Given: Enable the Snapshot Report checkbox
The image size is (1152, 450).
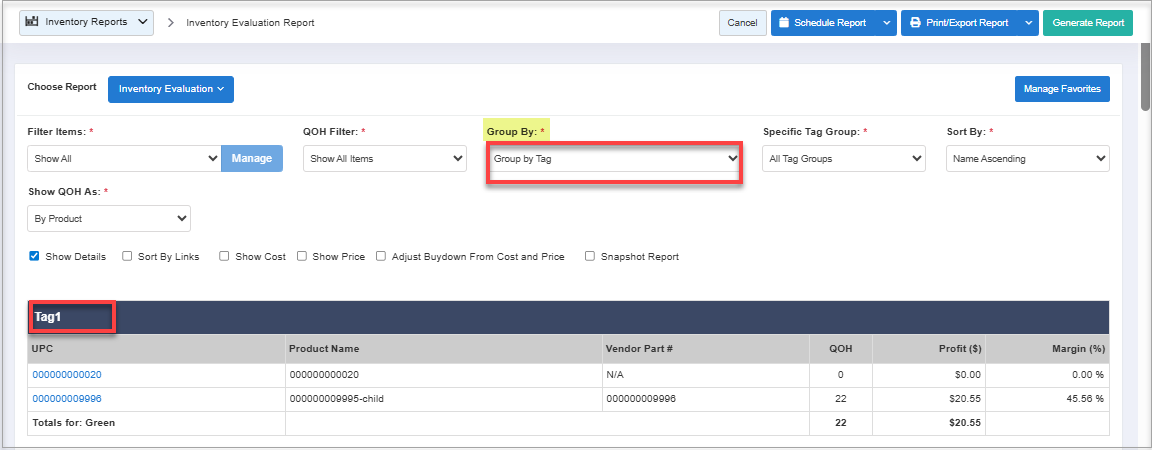Looking at the screenshot, I should click(590, 257).
